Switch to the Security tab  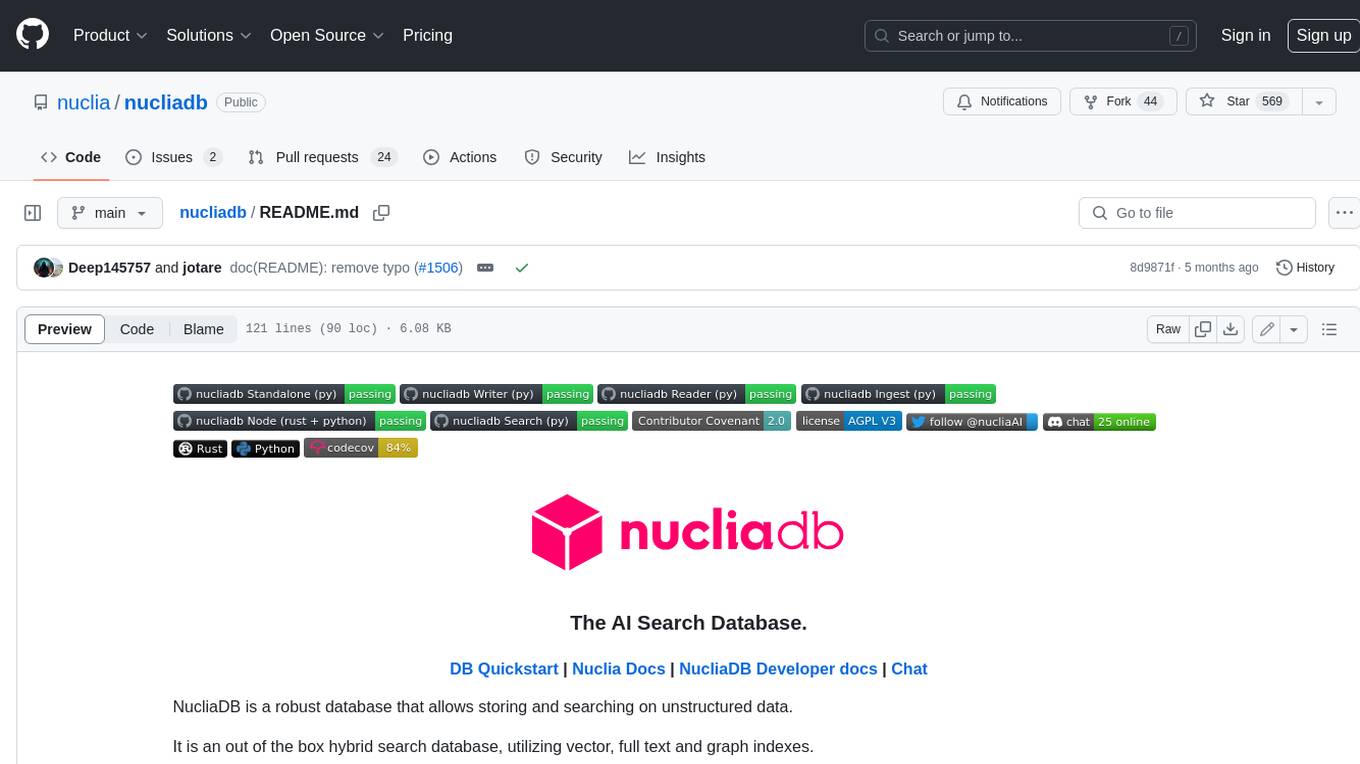pyautogui.click(x=563, y=157)
